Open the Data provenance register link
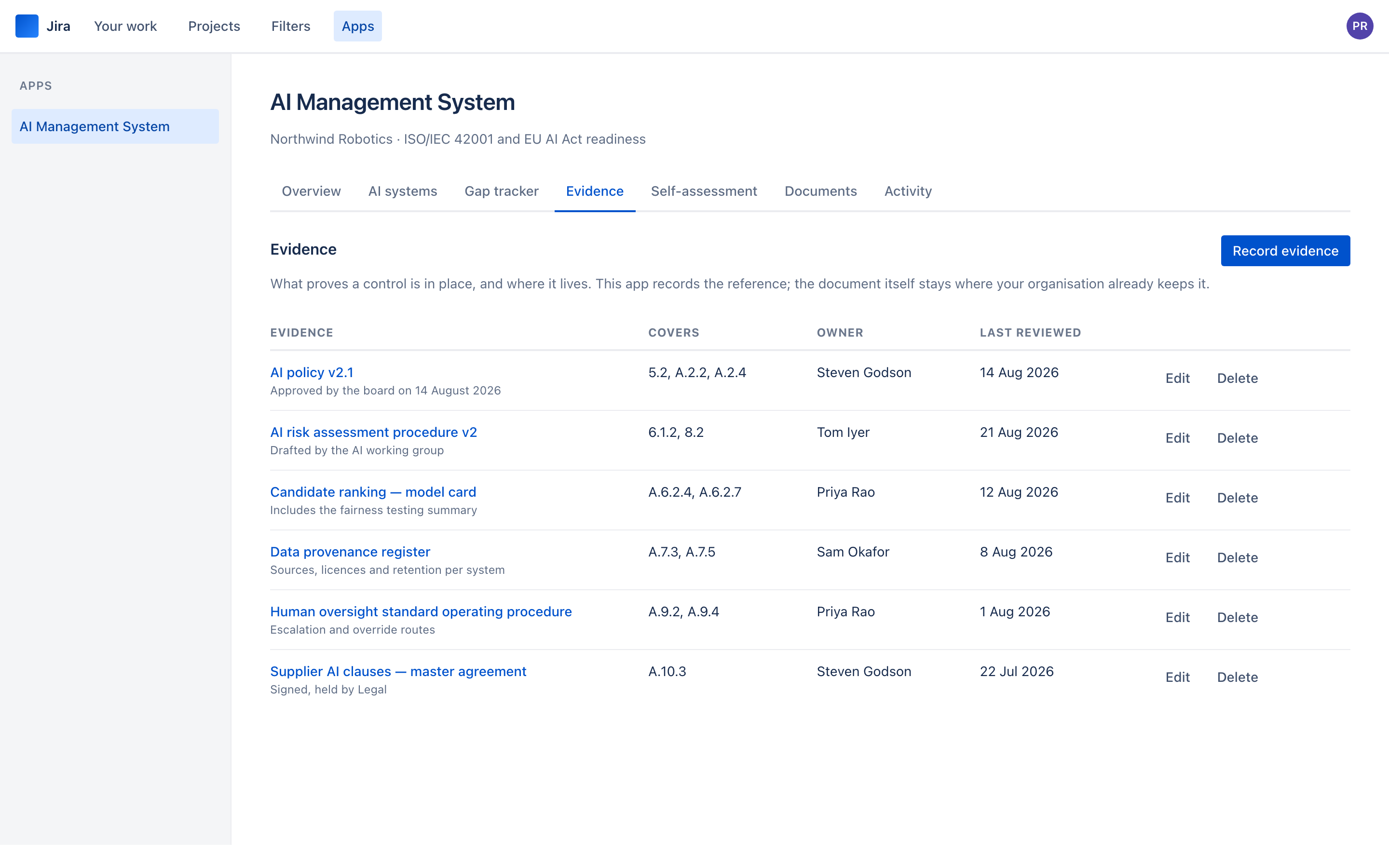This screenshot has height=868, width=1389. (x=350, y=552)
